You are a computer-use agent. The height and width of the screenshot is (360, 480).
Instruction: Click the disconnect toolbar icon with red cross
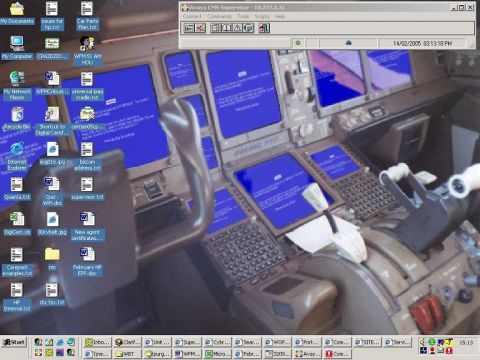click(x=200, y=28)
